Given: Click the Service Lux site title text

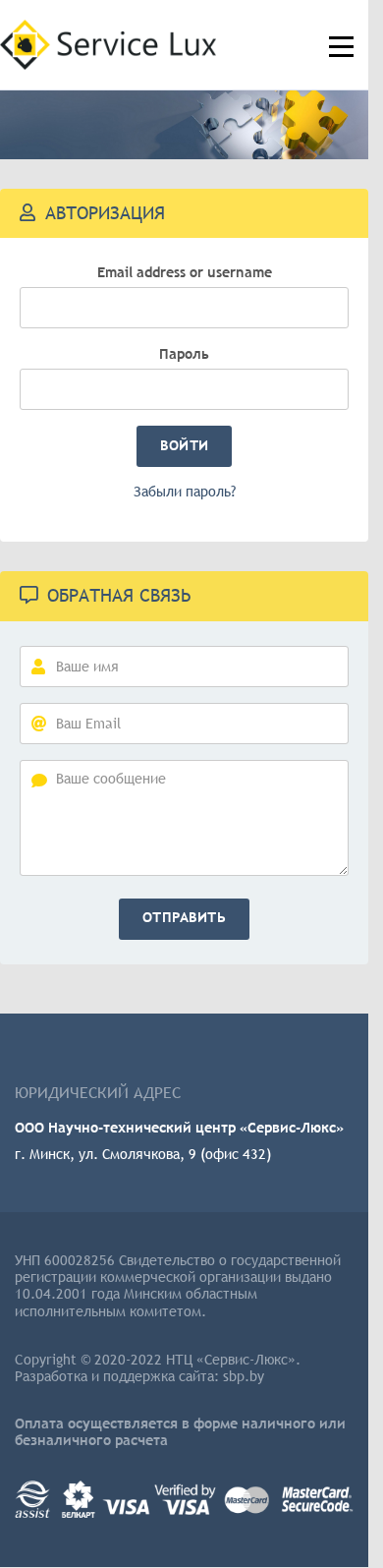Looking at the screenshot, I should (137, 44).
